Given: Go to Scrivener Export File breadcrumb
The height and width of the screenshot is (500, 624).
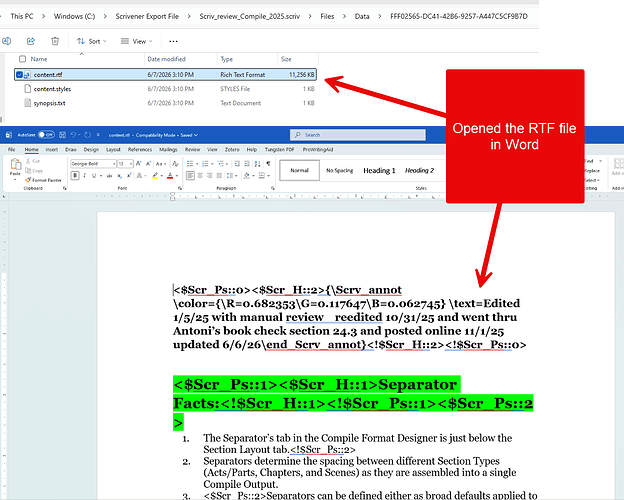Looking at the screenshot, I should (147, 16).
